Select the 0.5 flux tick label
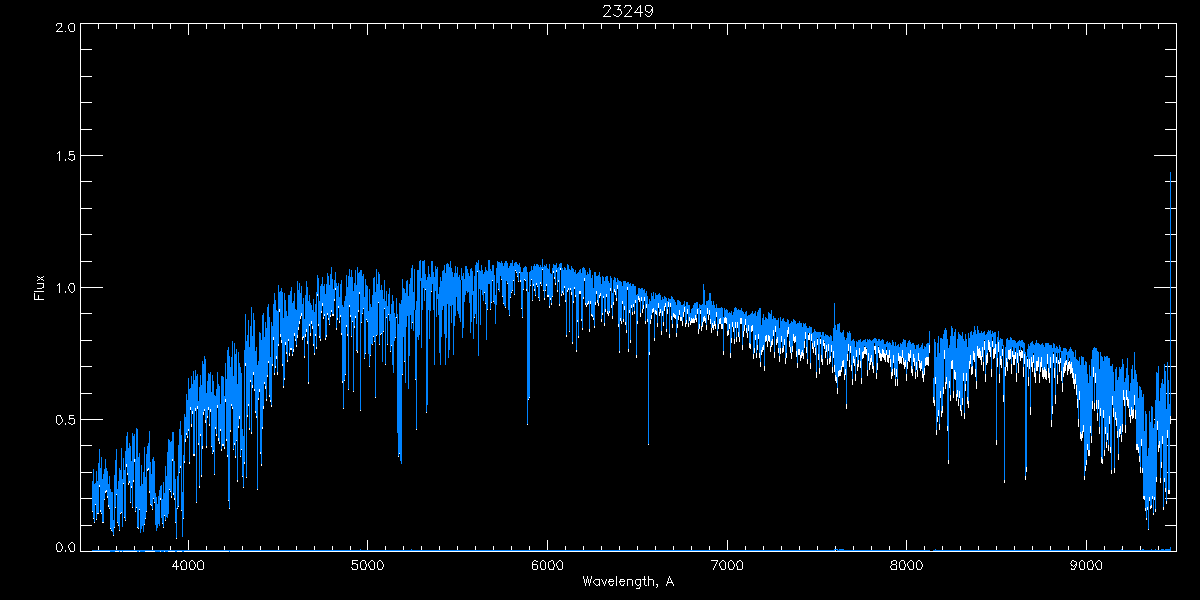This screenshot has height=600, width=1200. 63,419
